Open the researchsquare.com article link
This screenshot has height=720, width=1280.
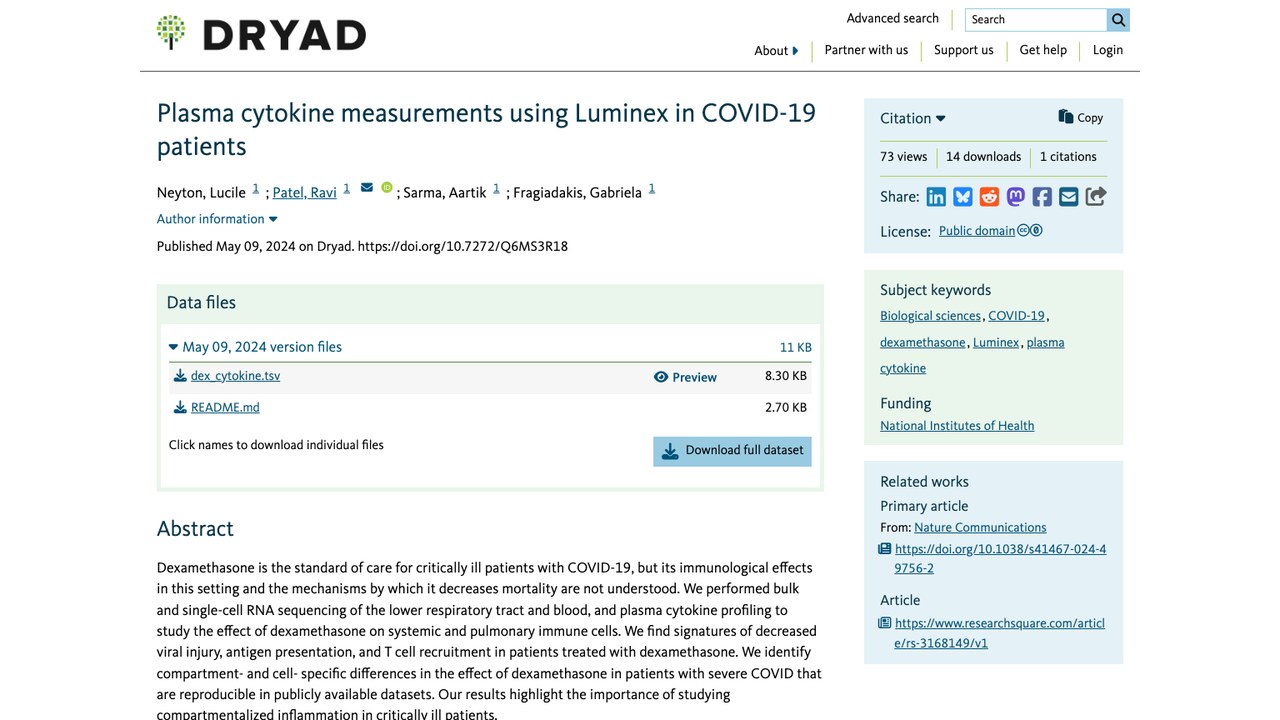point(1000,633)
